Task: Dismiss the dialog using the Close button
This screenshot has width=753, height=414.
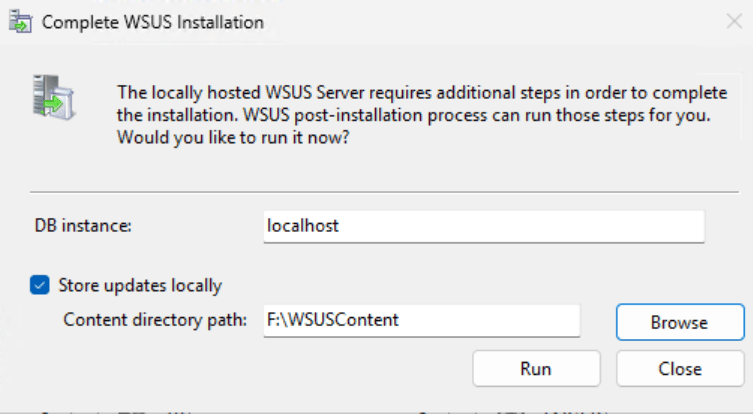Action: [680, 368]
